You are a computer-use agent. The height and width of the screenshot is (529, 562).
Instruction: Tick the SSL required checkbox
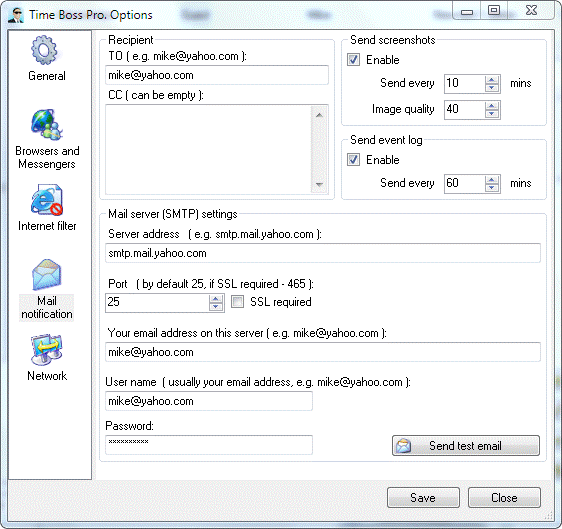[x=237, y=302]
